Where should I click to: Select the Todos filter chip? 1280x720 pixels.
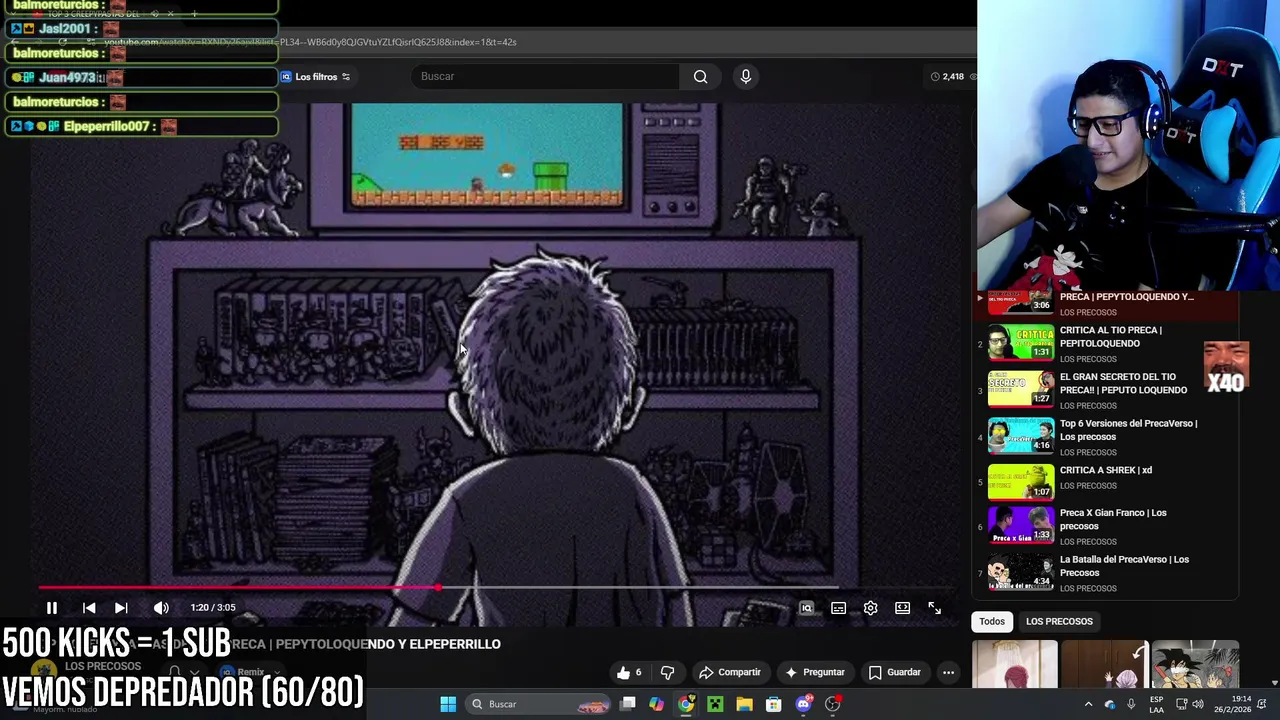coord(992,621)
